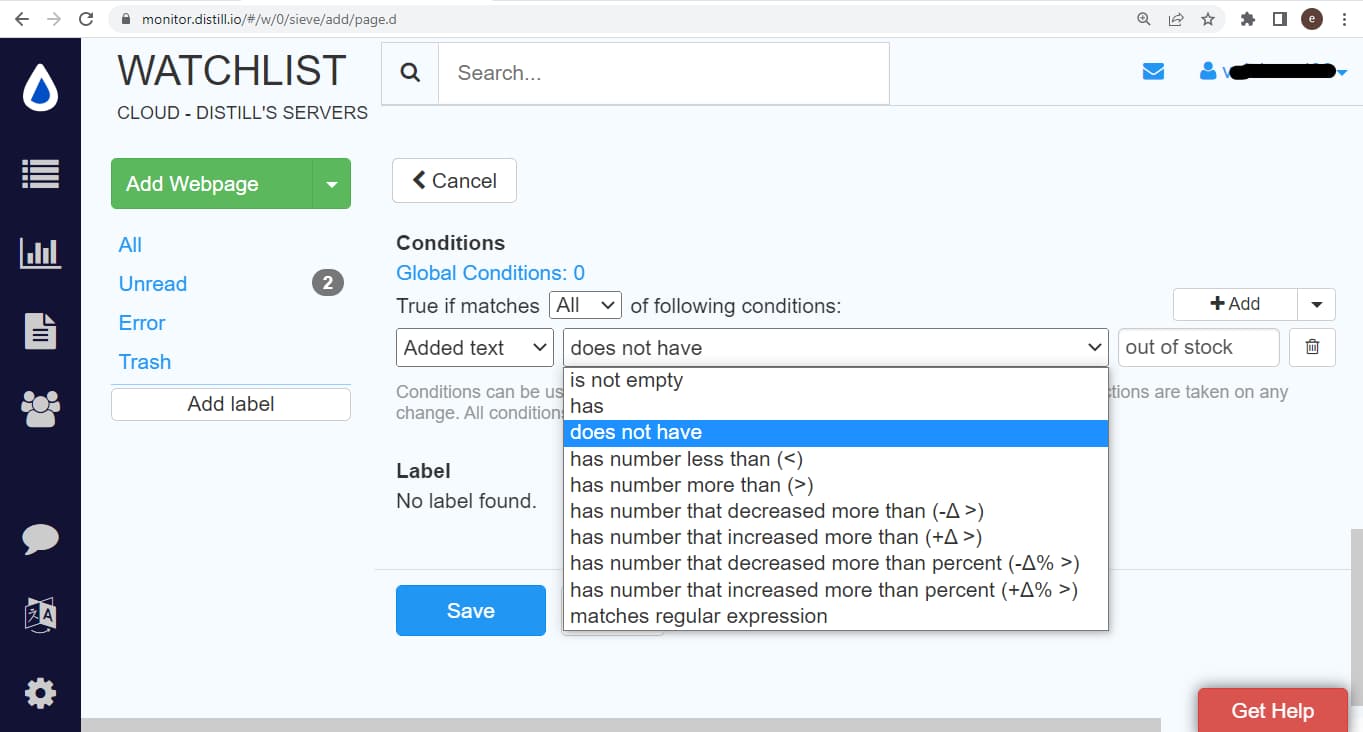Image resolution: width=1363 pixels, height=732 pixels.
Task: Click the document page icon in sidebar
Action: (40, 331)
